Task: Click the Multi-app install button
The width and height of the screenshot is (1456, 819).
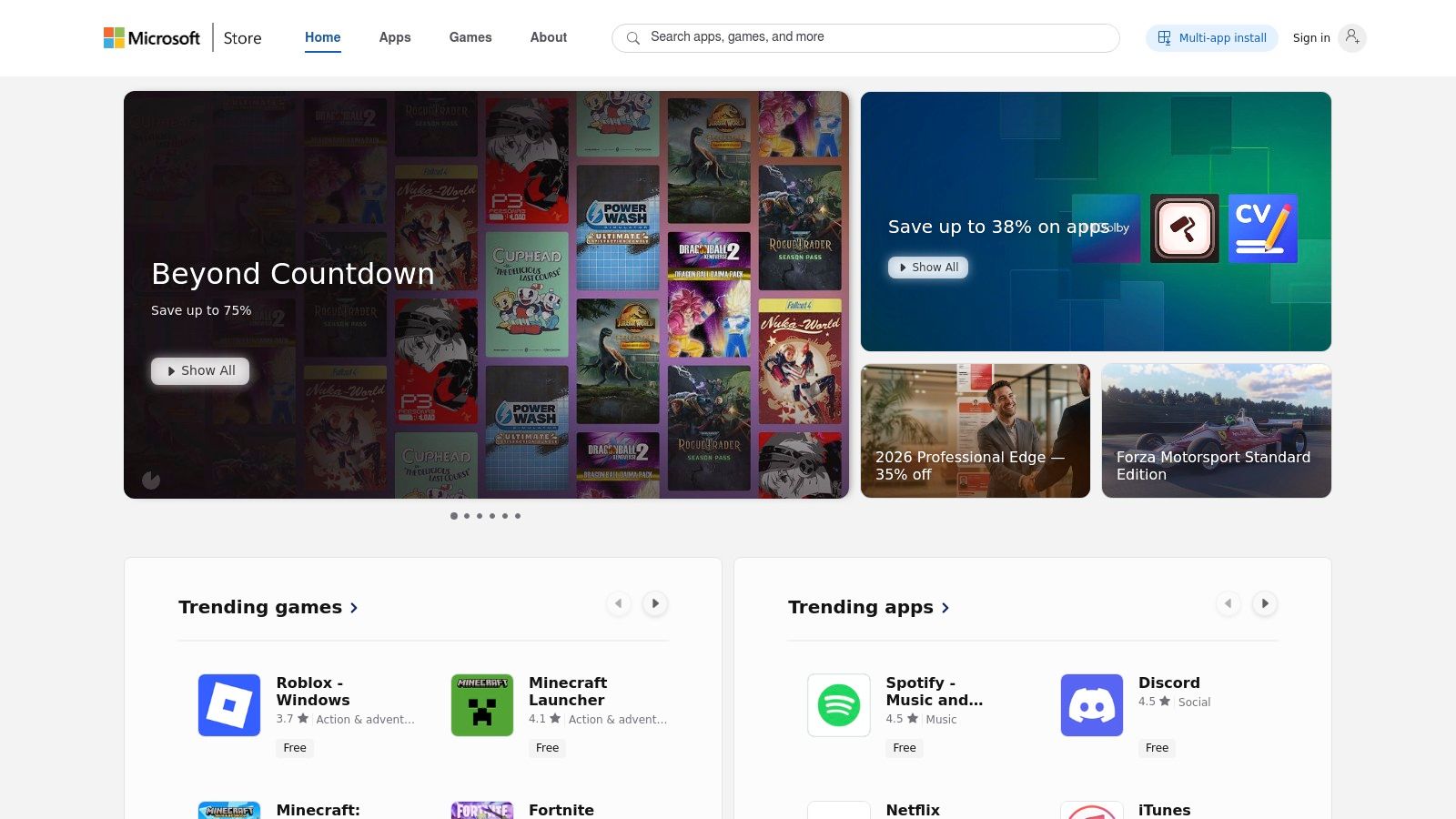Action: pyautogui.click(x=1212, y=37)
